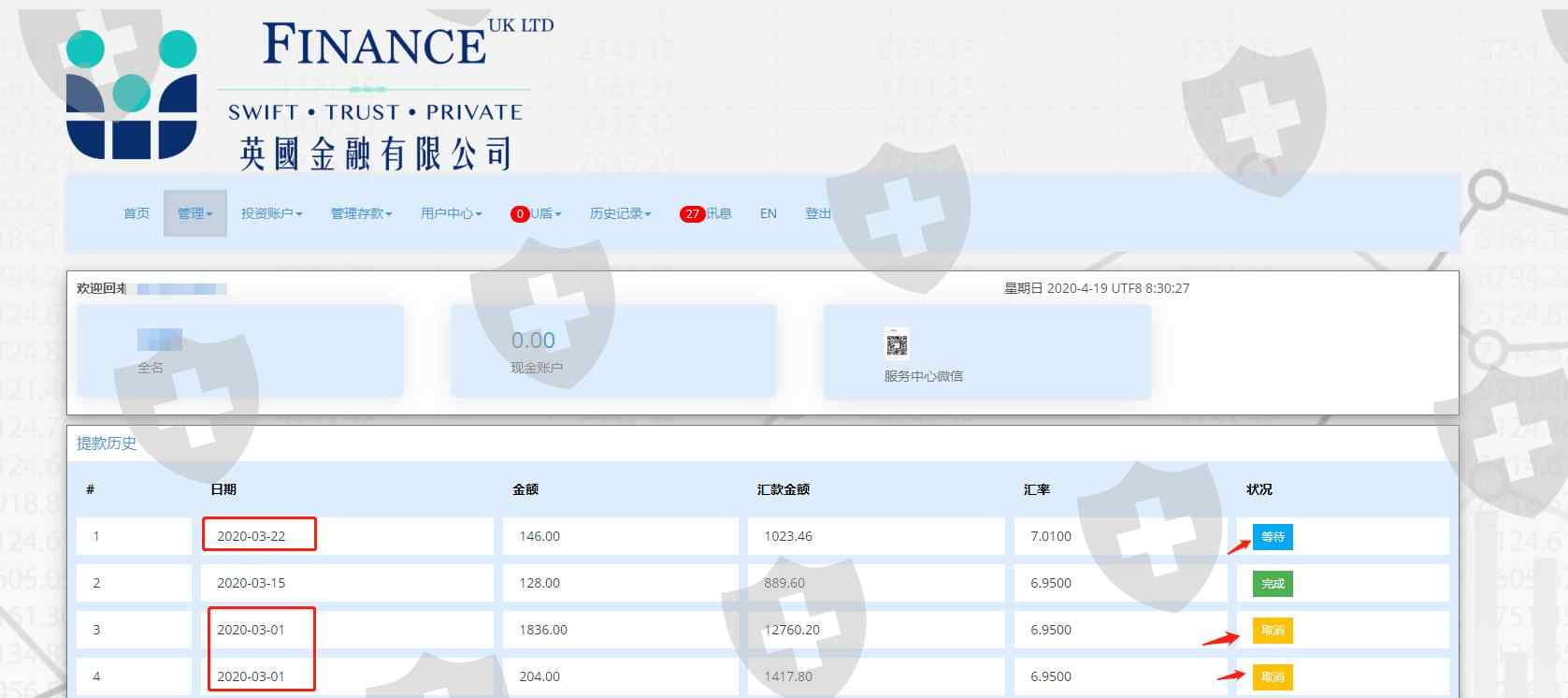This screenshot has height=698, width=1568.
Task: Log out using 登出
Action: click(818, 213)
